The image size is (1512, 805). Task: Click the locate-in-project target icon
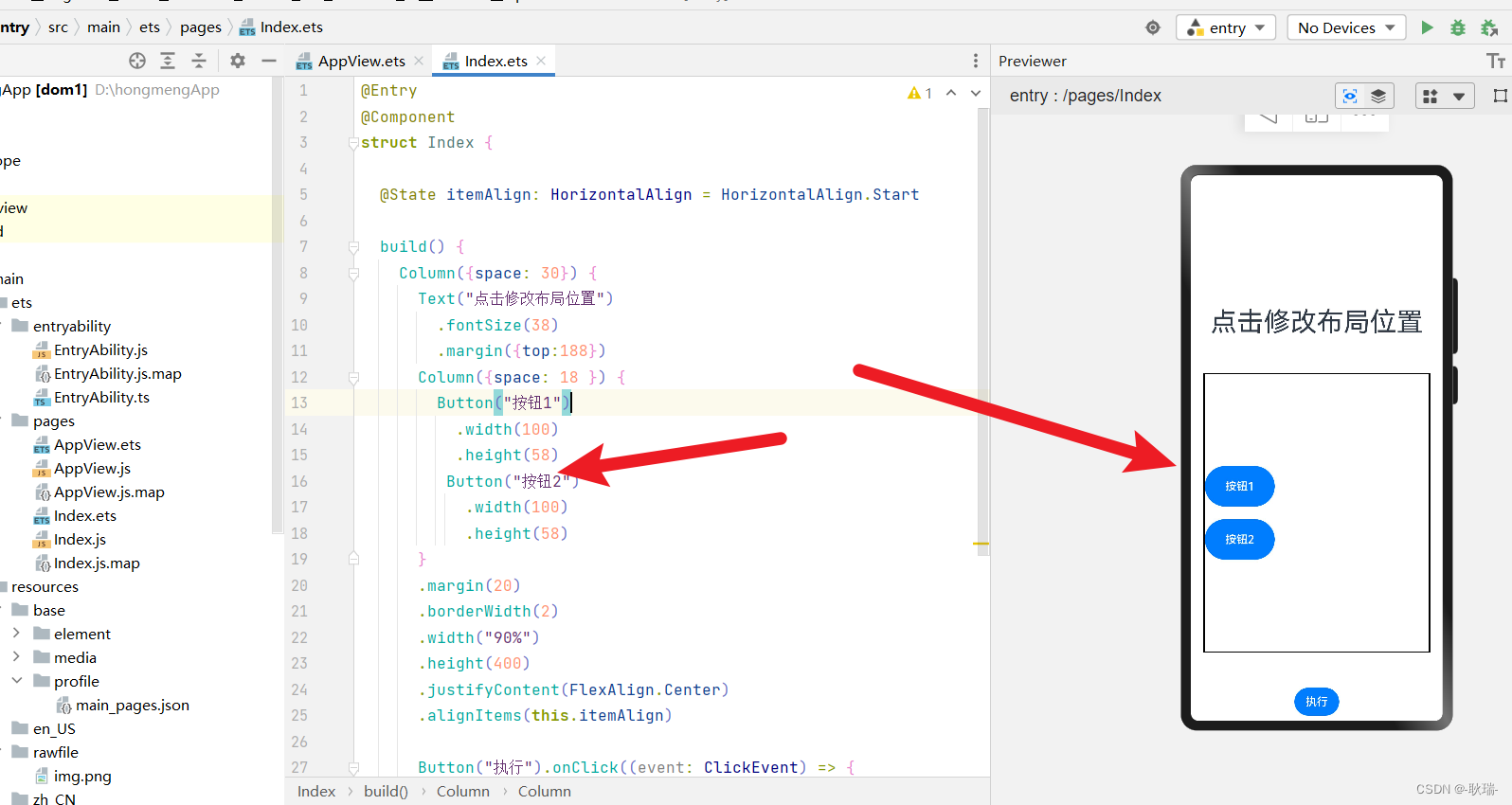pos(137,61)
